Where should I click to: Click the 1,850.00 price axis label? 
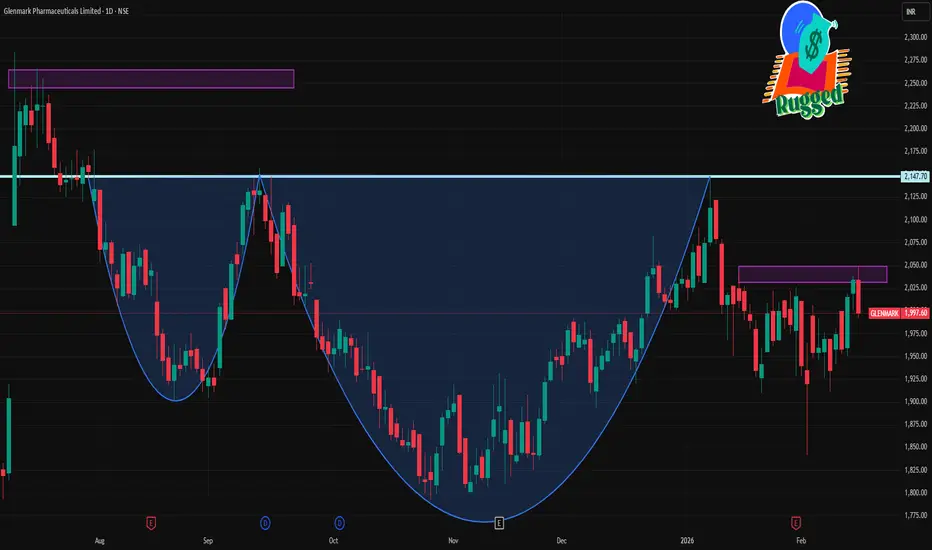coord(915,447)
